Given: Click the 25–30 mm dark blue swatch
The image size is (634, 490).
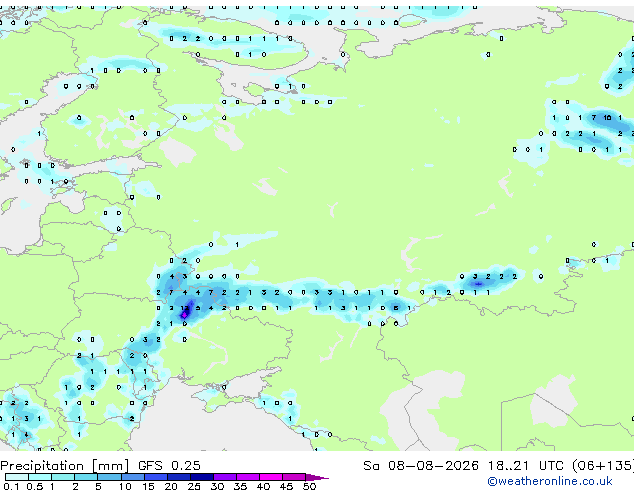Looking at the screenshot, I should 201,477.
